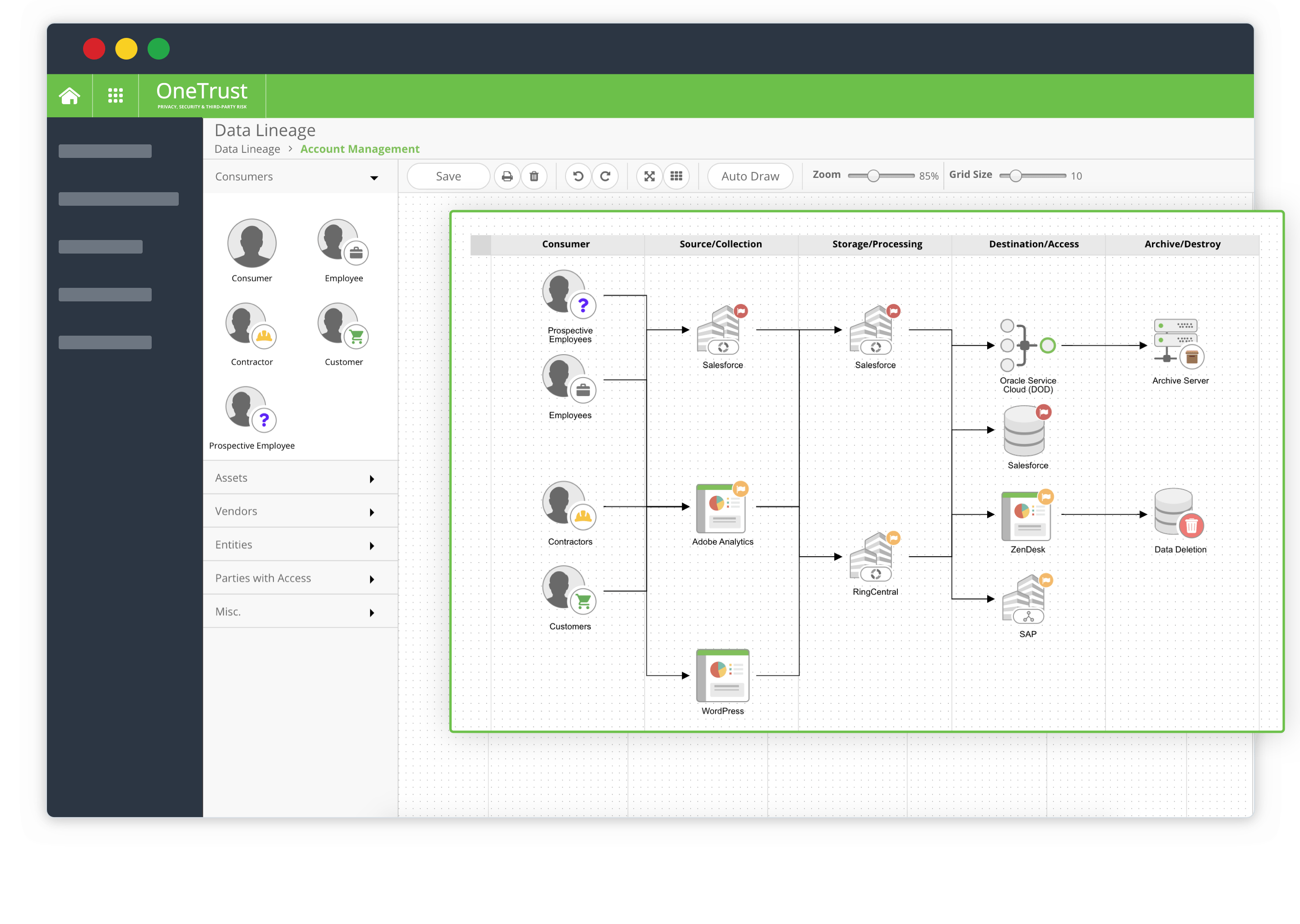Click the orange flag on ZenDesk node
Screen dimensions: 1300x924
pyautogui.click(x=1045, y=497)
